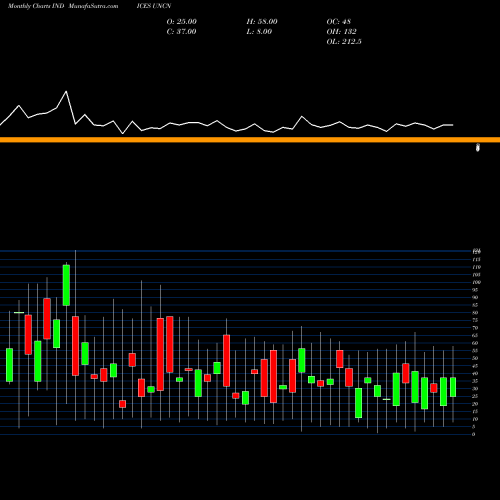Click the price axis label 80

(475, 313)
